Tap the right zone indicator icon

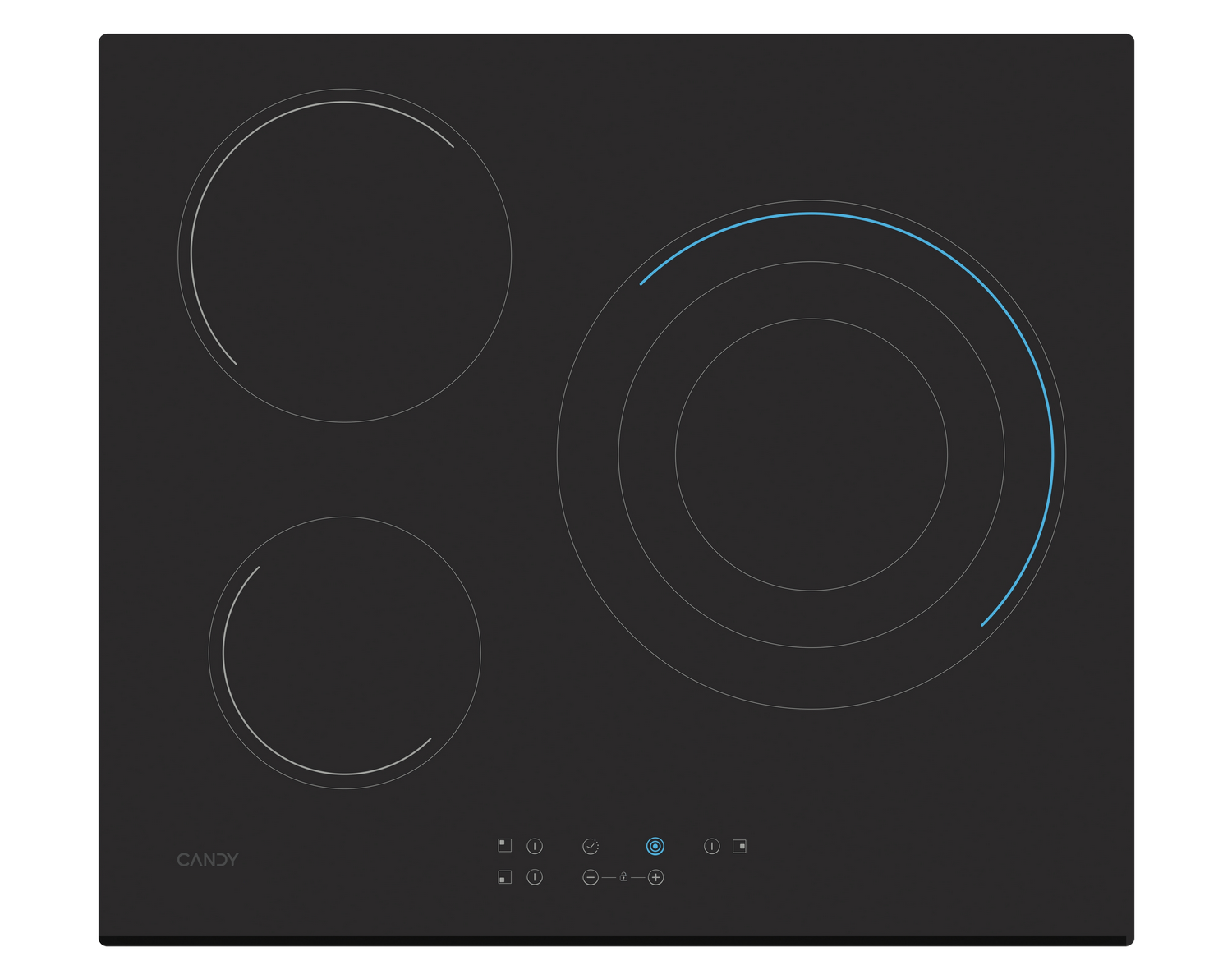coord(739,846)
